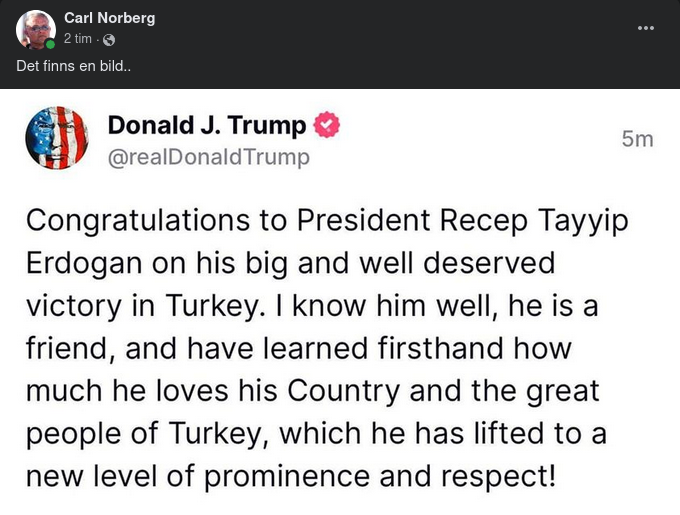Click the Donald J. Trump display name
The width and height of the screenshot is (680, 515).
click(x=206, y=126)
